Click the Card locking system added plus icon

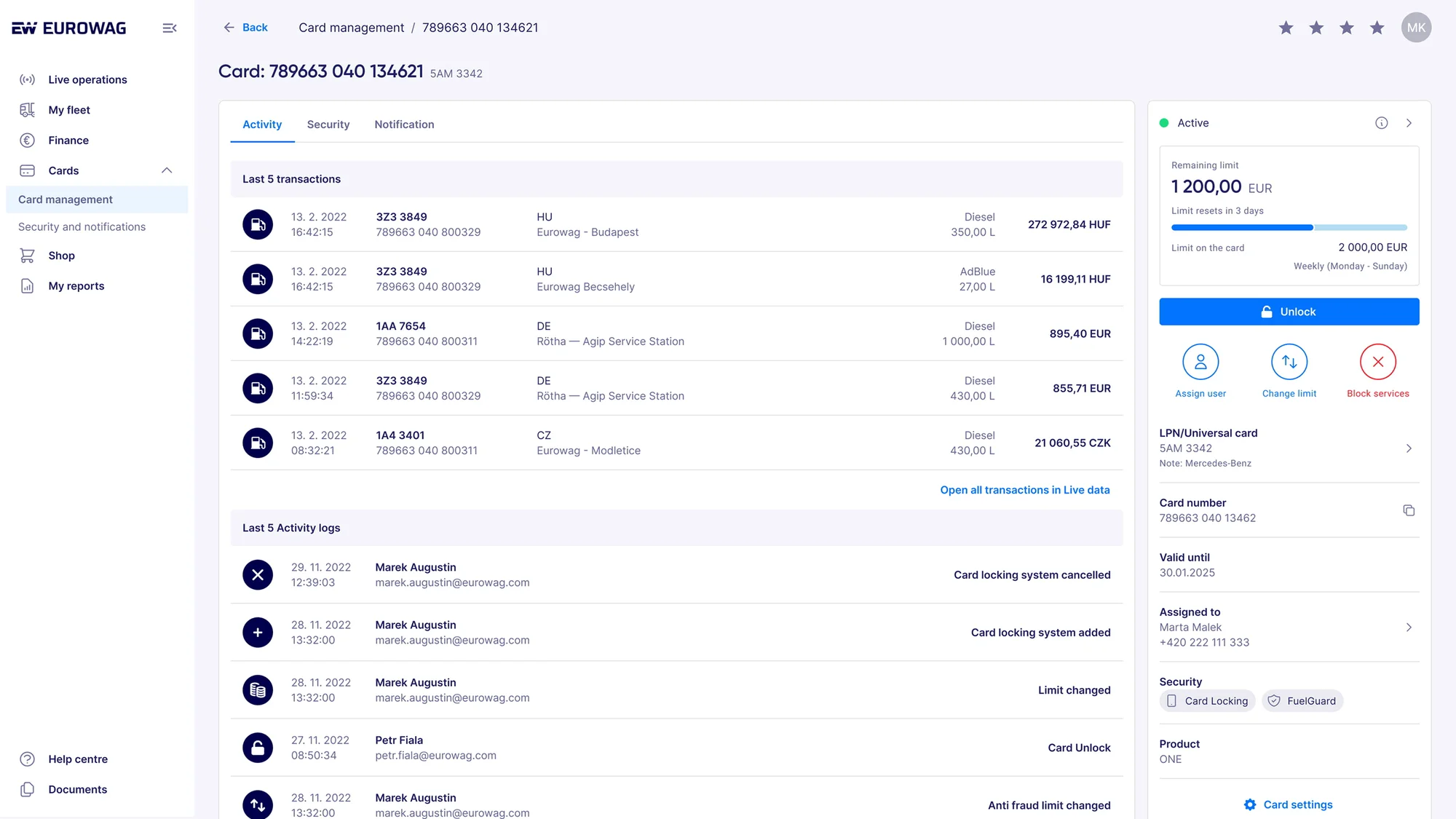(258, 633)
